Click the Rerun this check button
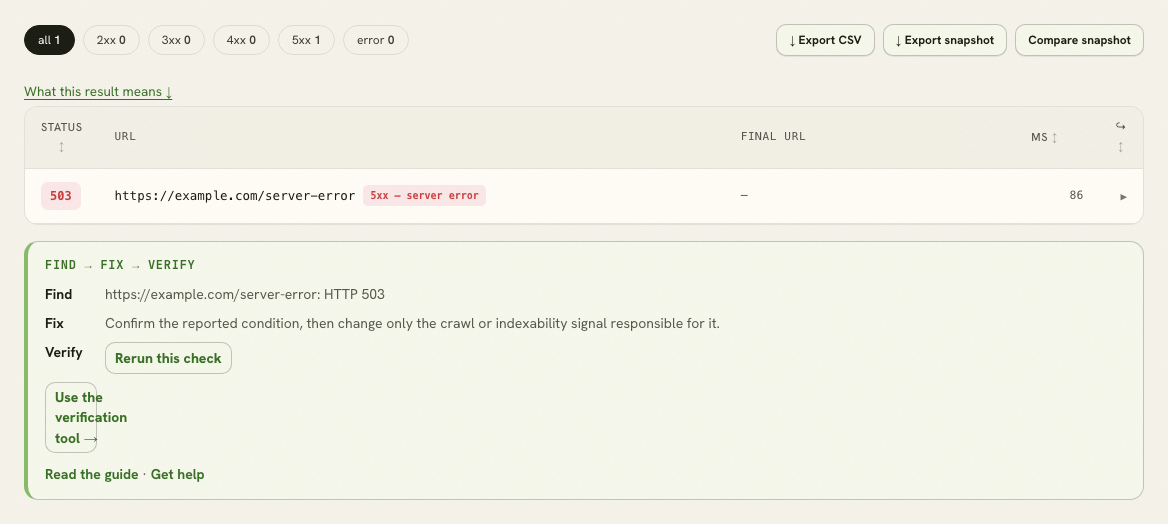The width and height of the screenshot is (1168, 524). (x=168, y=359)
